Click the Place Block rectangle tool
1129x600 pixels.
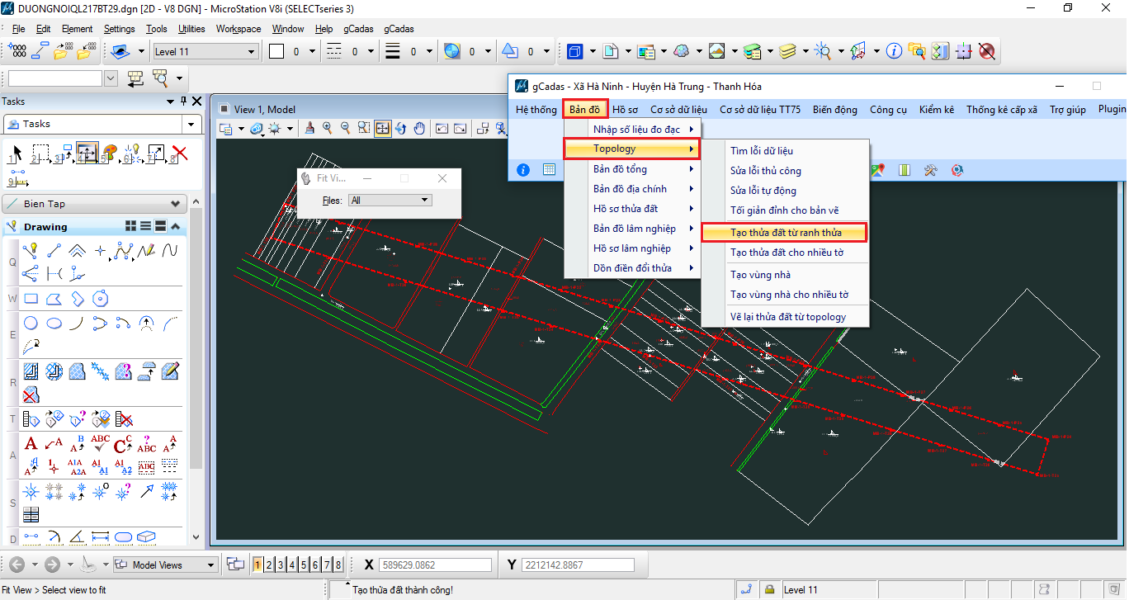pyautogui.click(x=31, y=298)
